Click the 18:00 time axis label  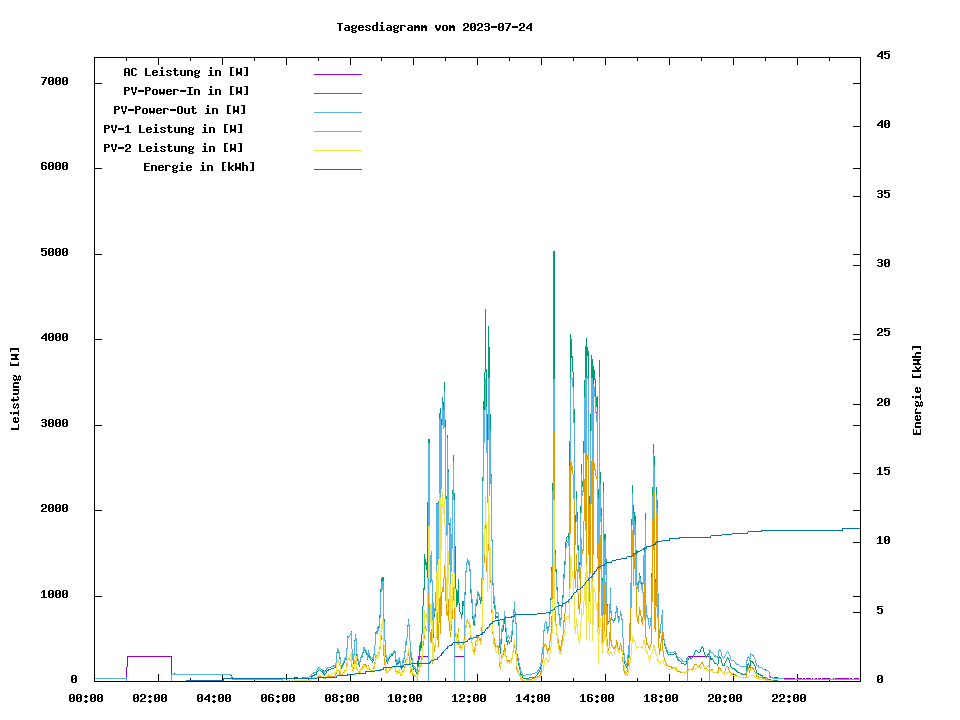pyautogui.click(x=661, y=698)
